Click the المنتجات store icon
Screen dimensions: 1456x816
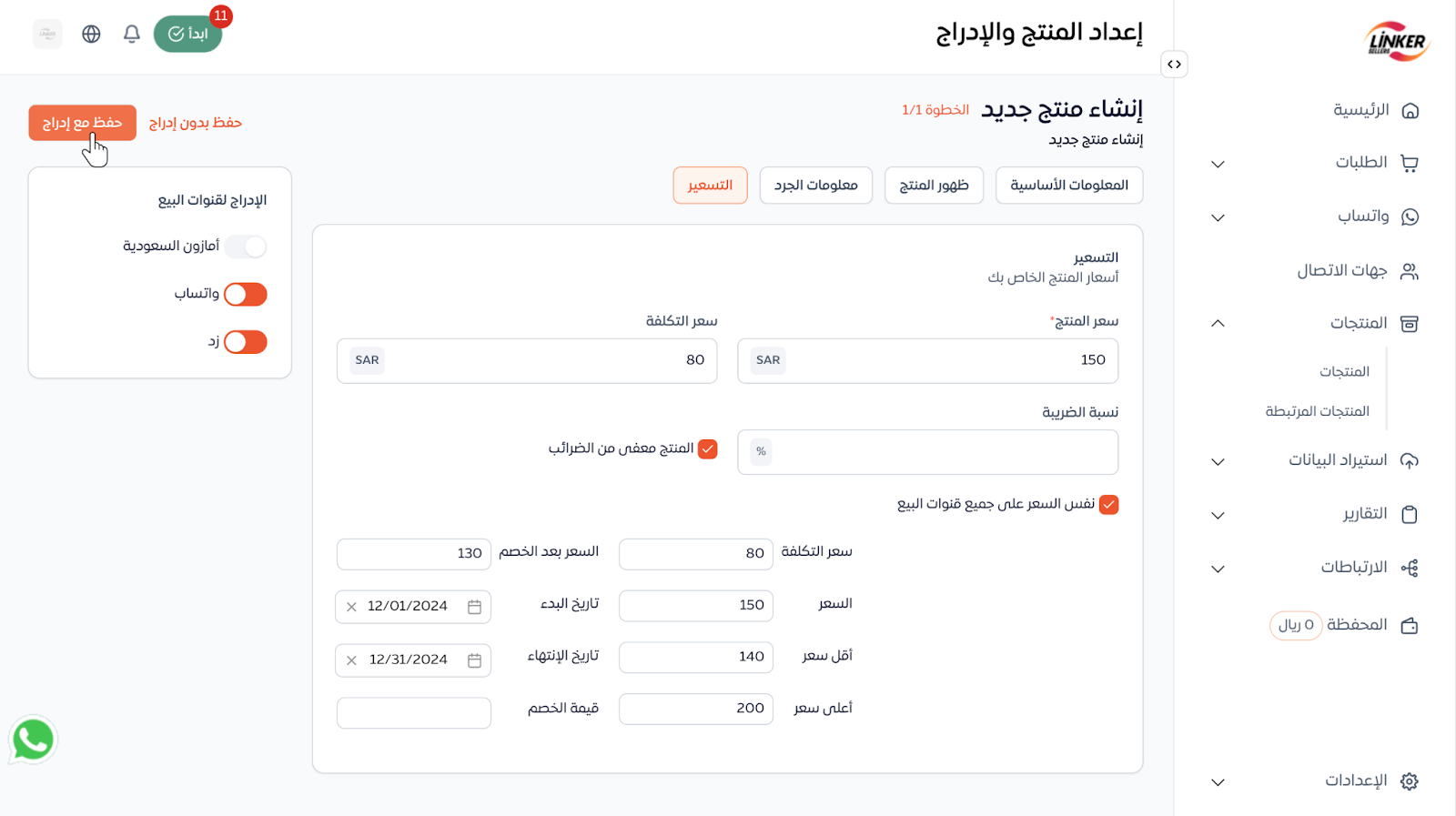pos(1410,324)
